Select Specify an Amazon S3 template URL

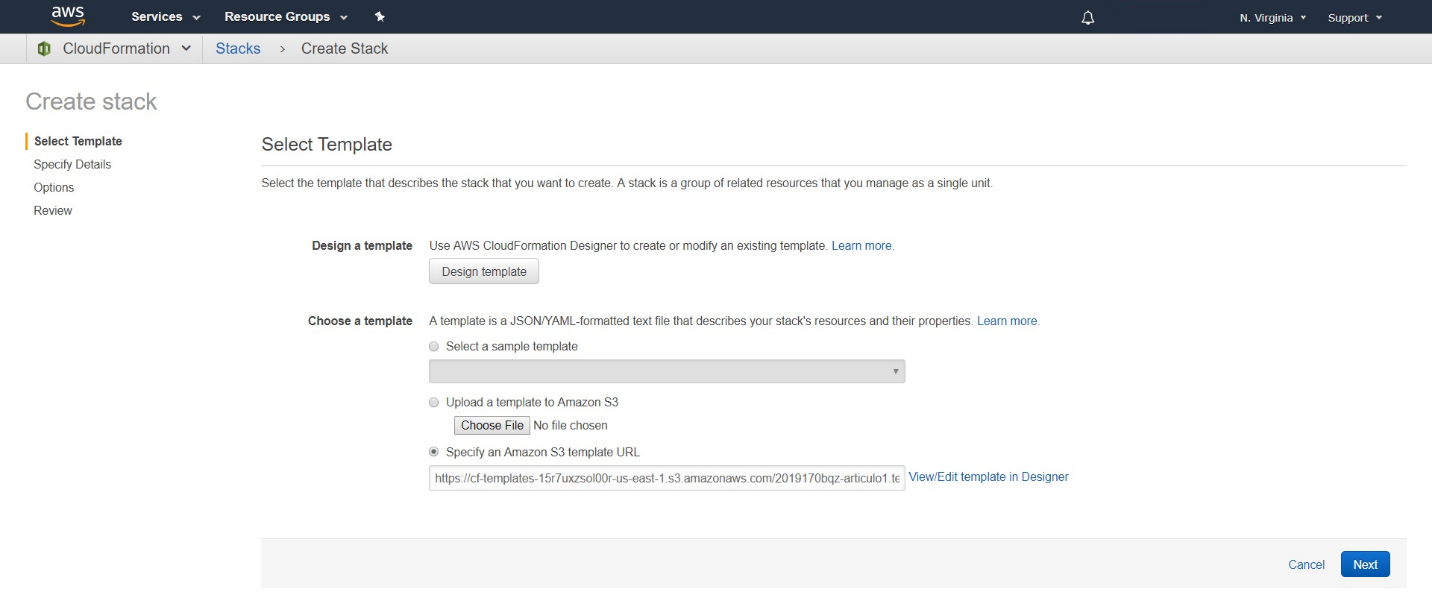click(x=434, y=452)
